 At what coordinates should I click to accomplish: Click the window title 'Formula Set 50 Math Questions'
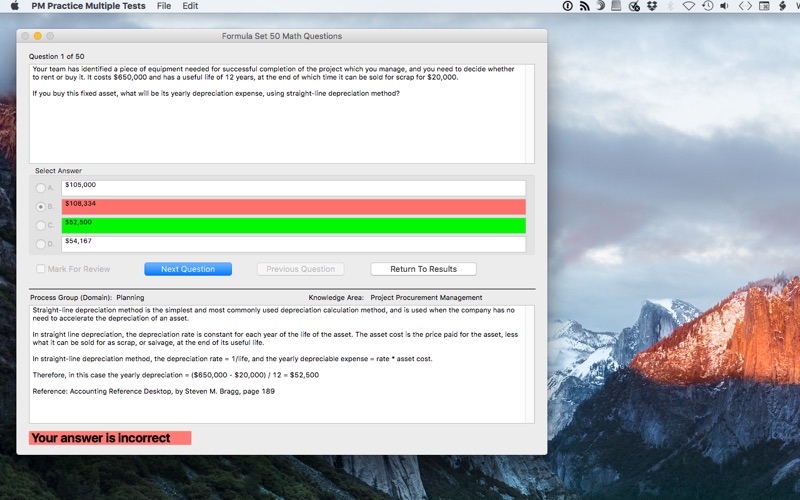click(282, 36)
